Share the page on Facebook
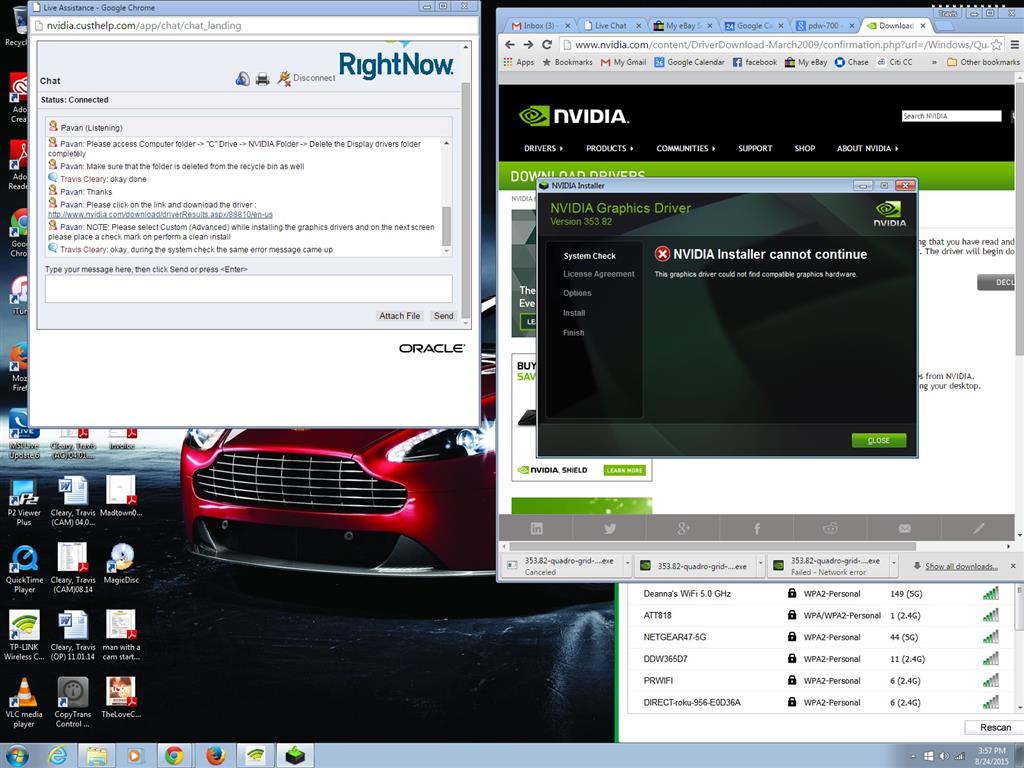The image size is (1024, 768). (757, 528)
